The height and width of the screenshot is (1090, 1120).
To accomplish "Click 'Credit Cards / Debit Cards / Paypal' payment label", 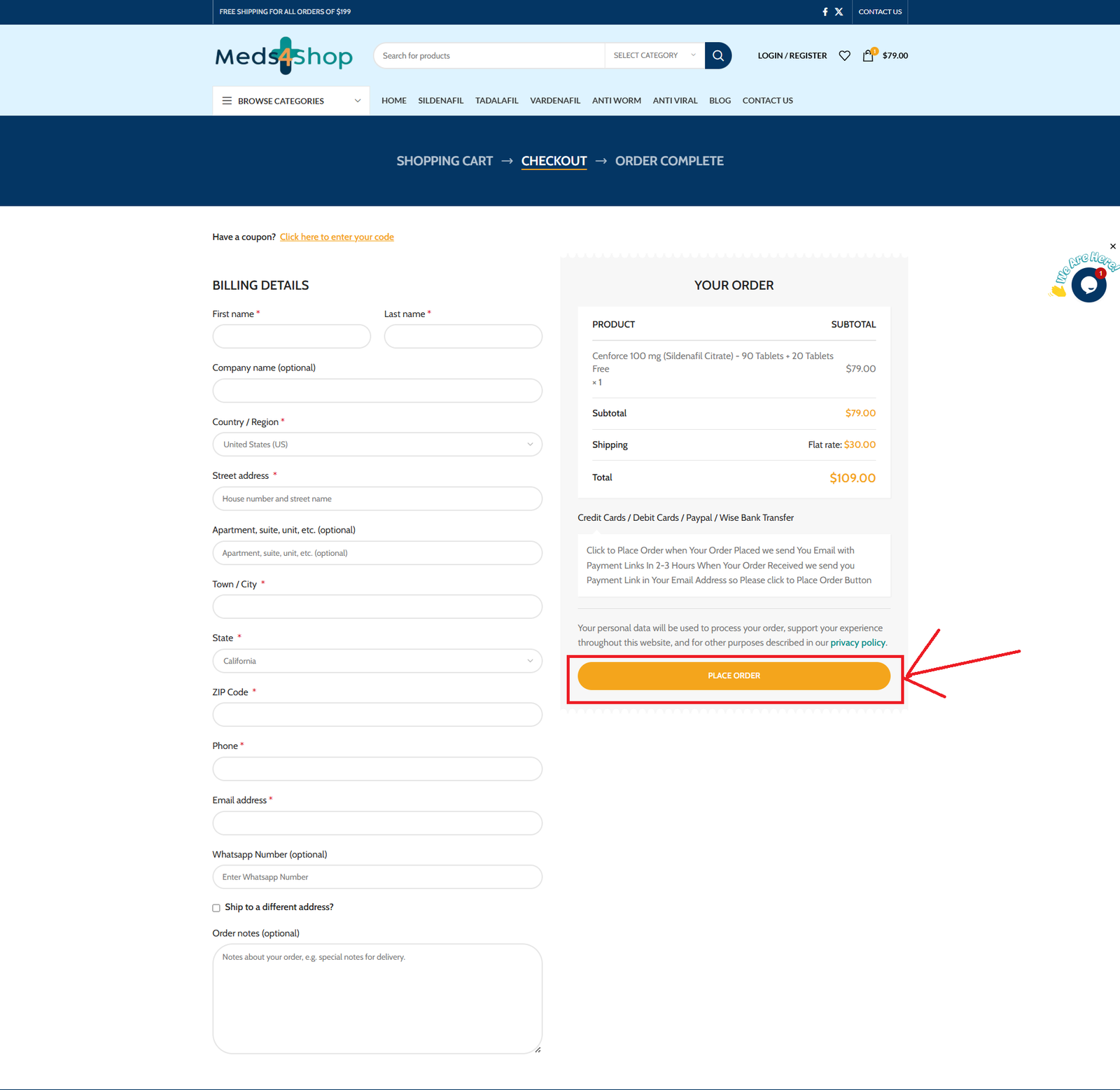I will 685,518.
